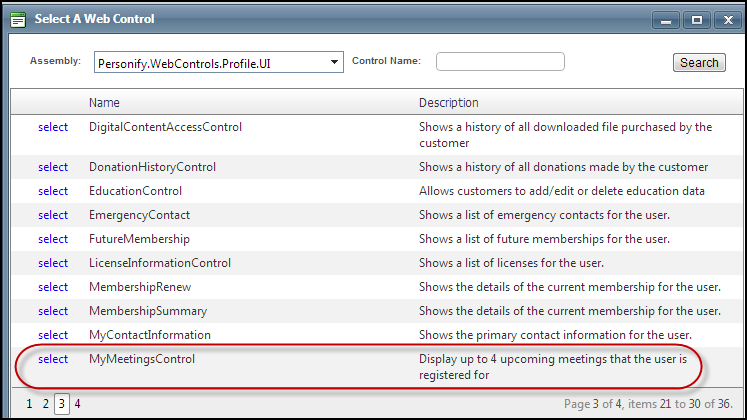The image size is (747, 420).
Task: Click into the Control Name text field
Action: point(500,62)
